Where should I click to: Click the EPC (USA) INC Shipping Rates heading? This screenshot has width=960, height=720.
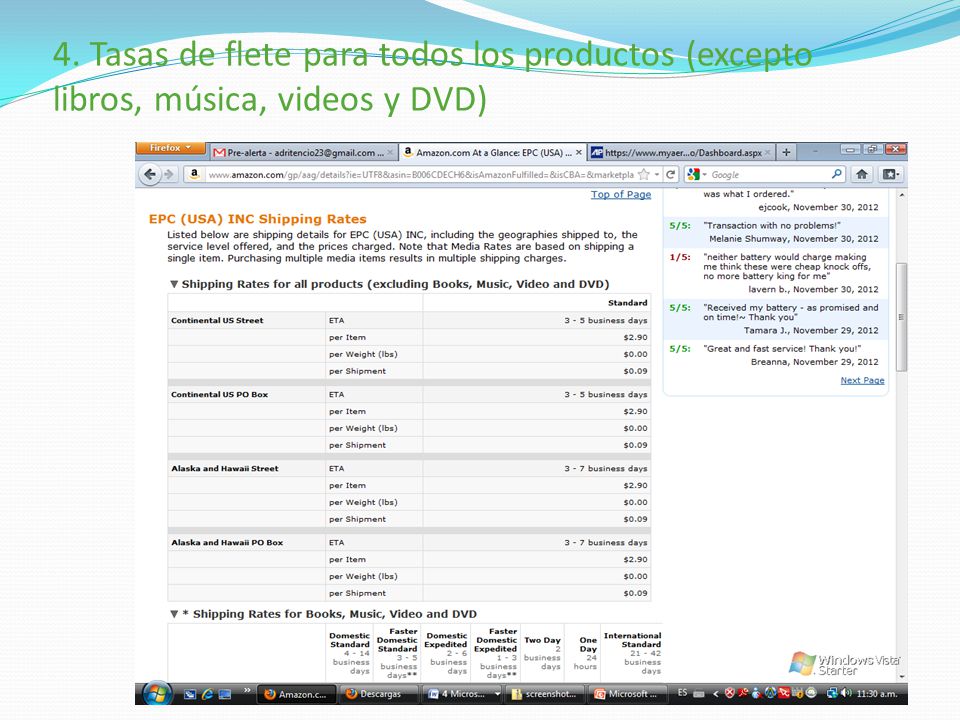(x=257, y=219)
